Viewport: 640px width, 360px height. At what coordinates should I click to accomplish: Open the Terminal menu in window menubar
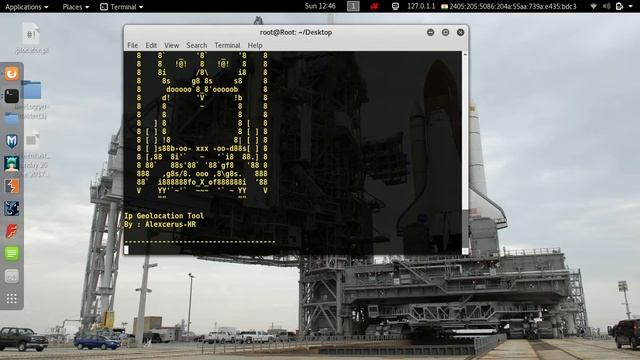(227, 45)
